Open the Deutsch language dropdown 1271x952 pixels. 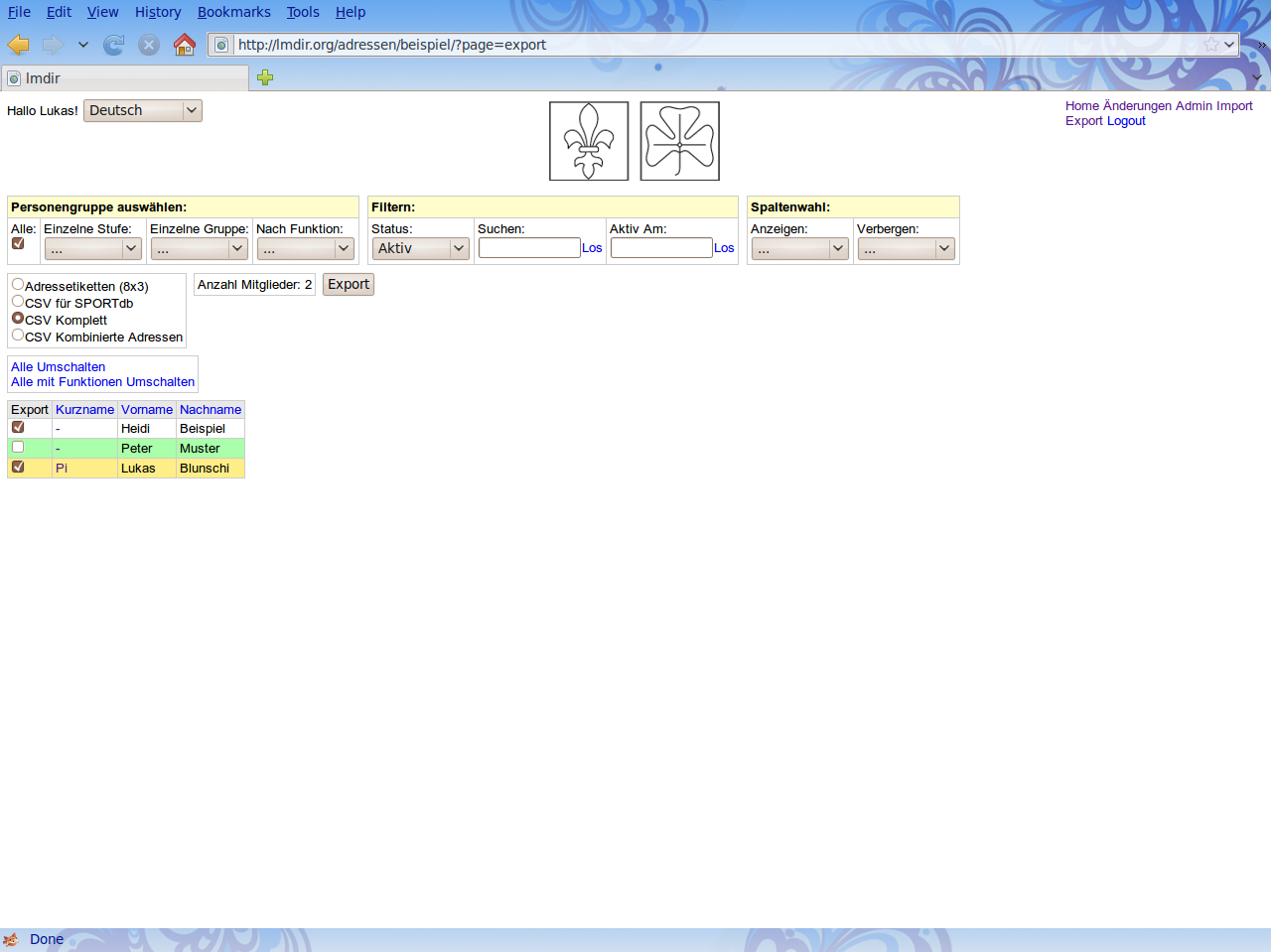coord(143,110)
